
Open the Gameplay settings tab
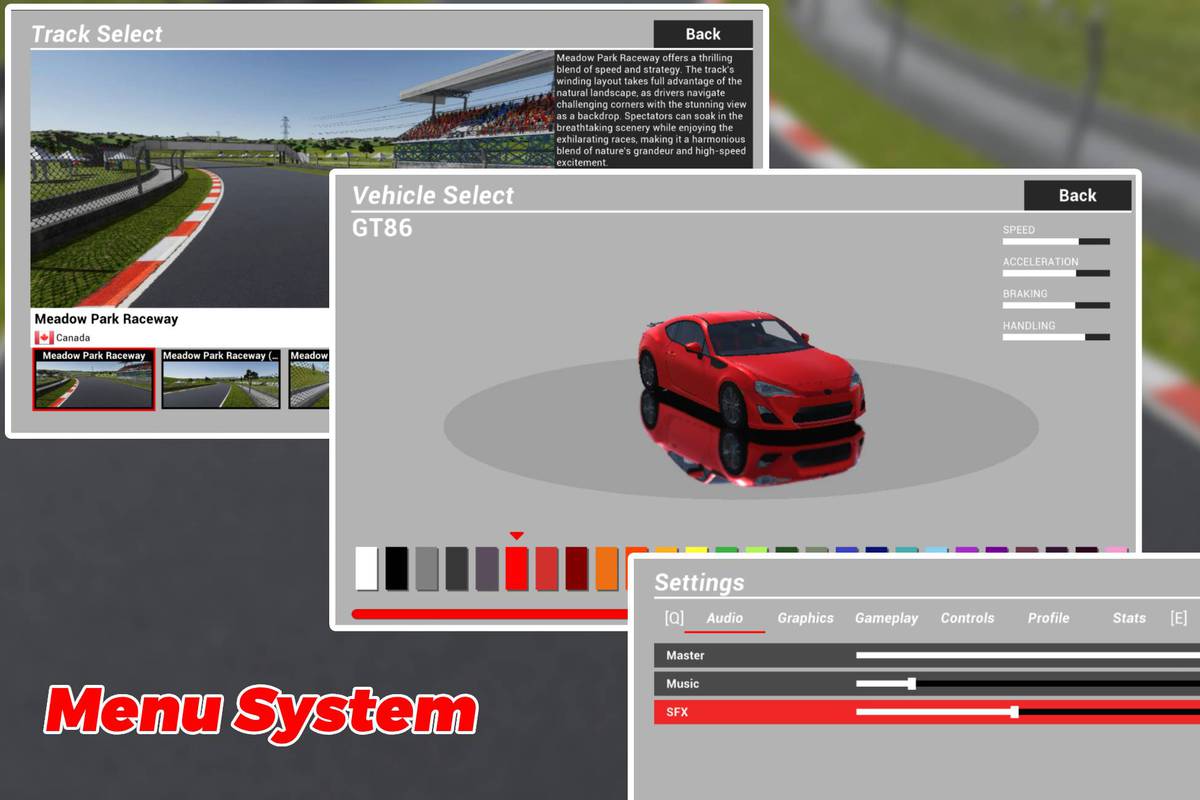pos(887,618)
